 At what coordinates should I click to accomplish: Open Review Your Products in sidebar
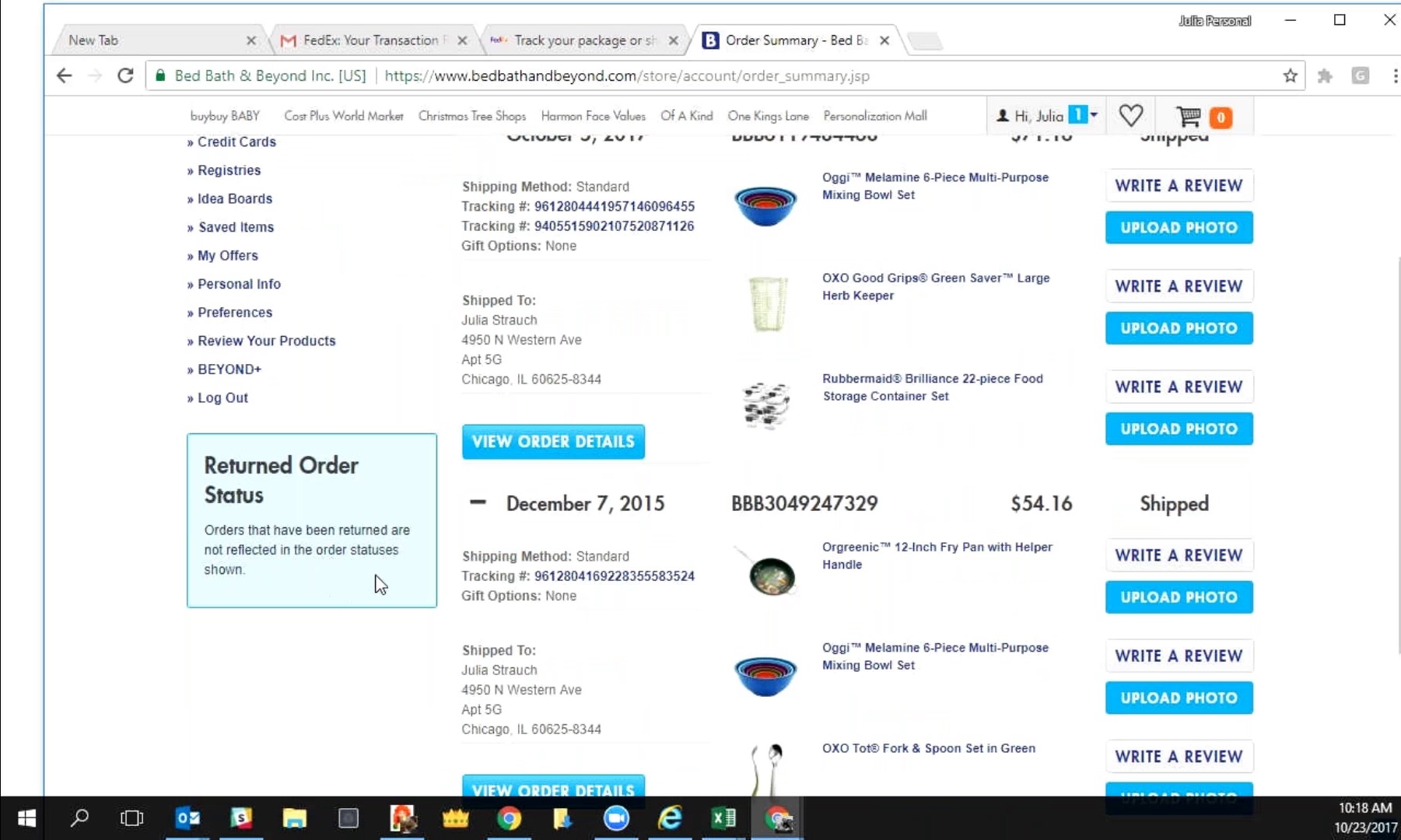coord(266,341)
